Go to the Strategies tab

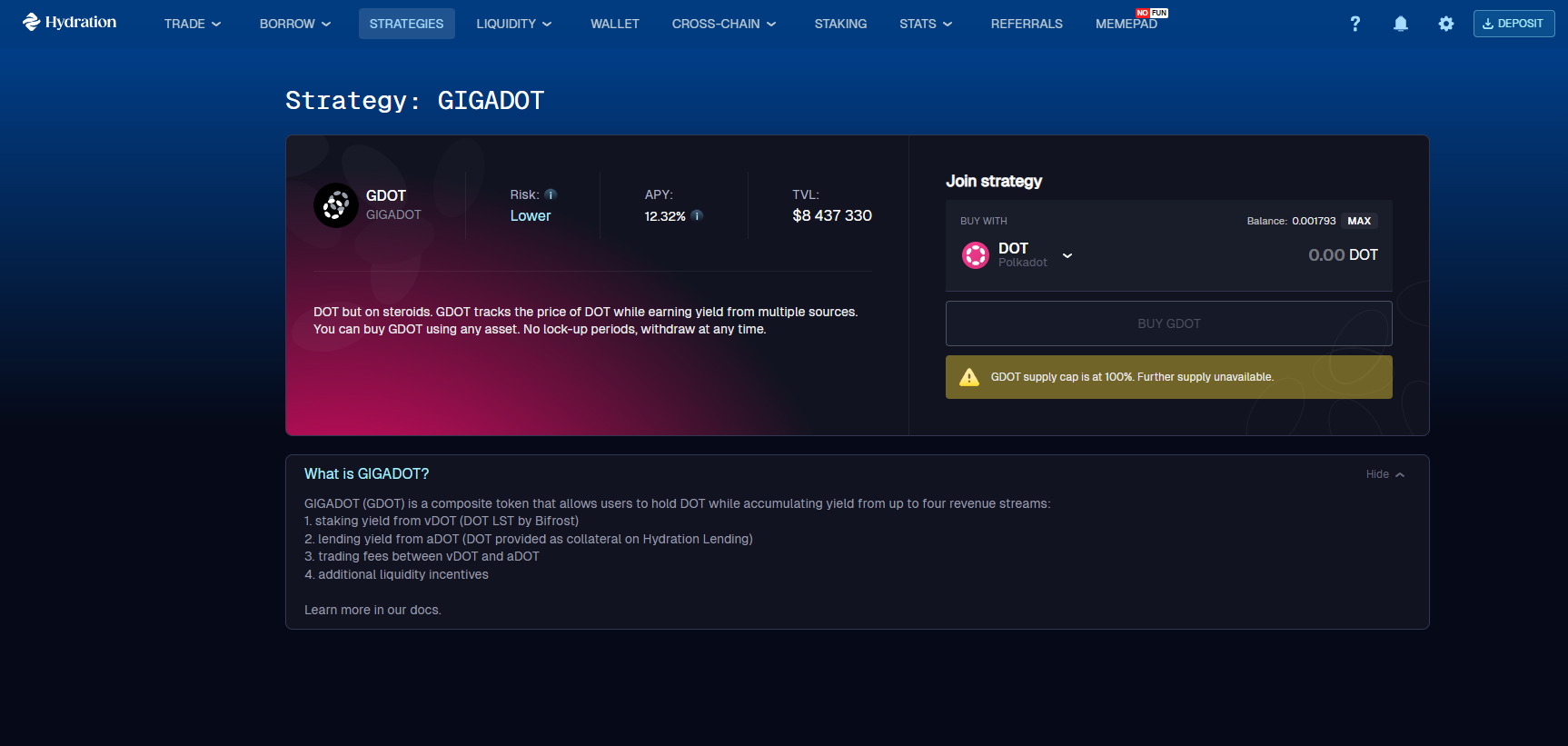(x=407, y=24)
